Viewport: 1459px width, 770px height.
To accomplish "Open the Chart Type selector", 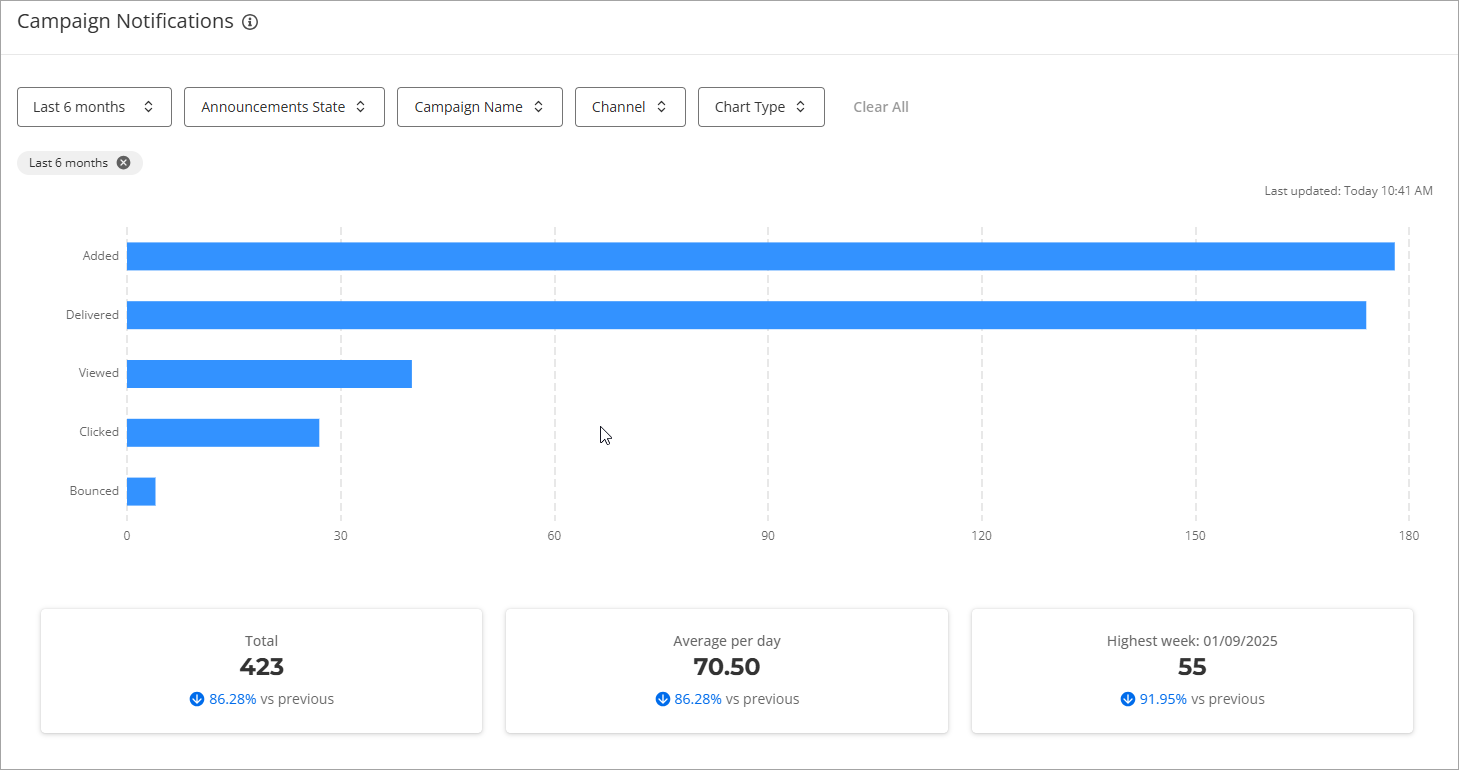I will [760, 107].
